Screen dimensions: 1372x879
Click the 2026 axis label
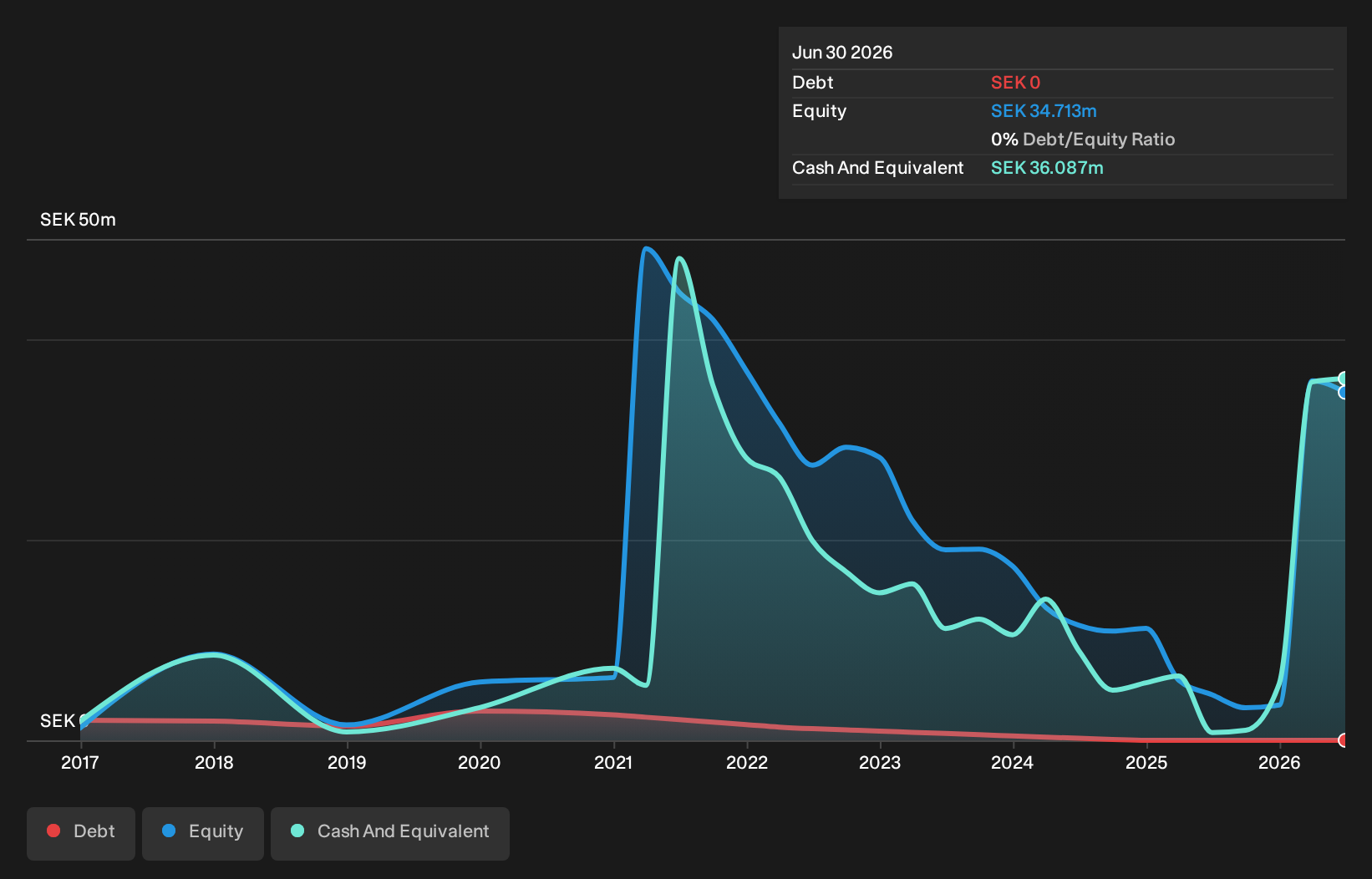pyautogui.click(x=1279, y=762)
